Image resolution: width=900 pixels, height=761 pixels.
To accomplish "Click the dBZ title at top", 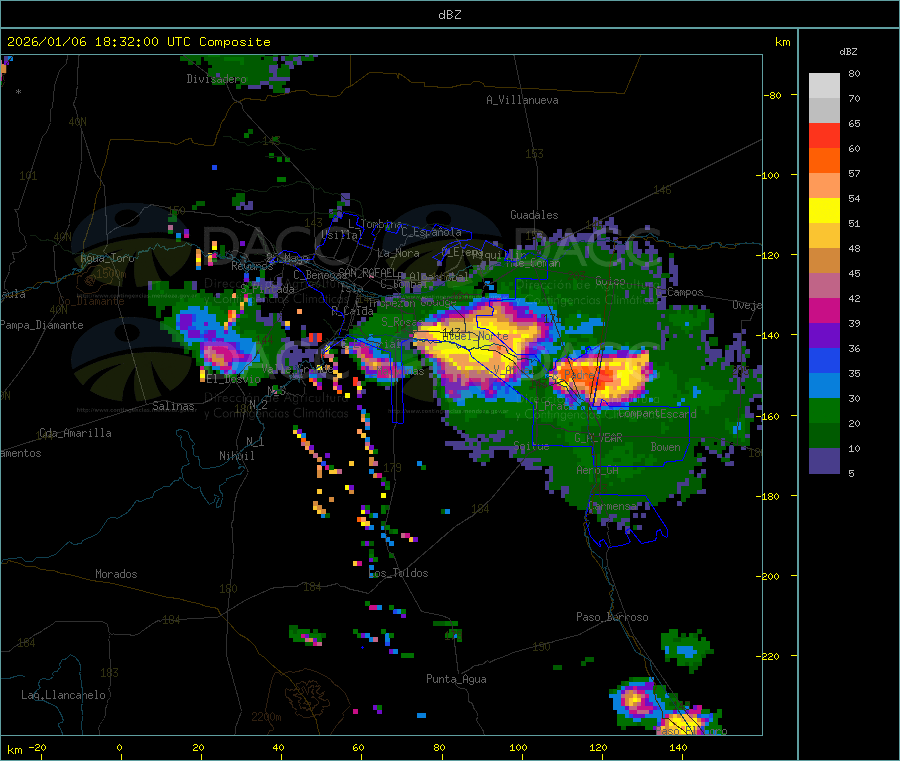I will click(449, 15).
